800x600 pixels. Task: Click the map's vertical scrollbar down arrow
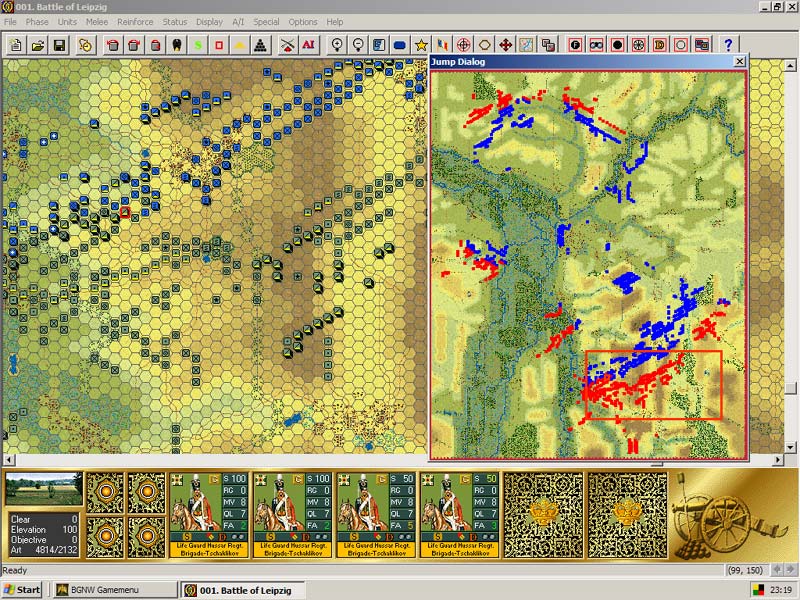click(x=790, y=447)
